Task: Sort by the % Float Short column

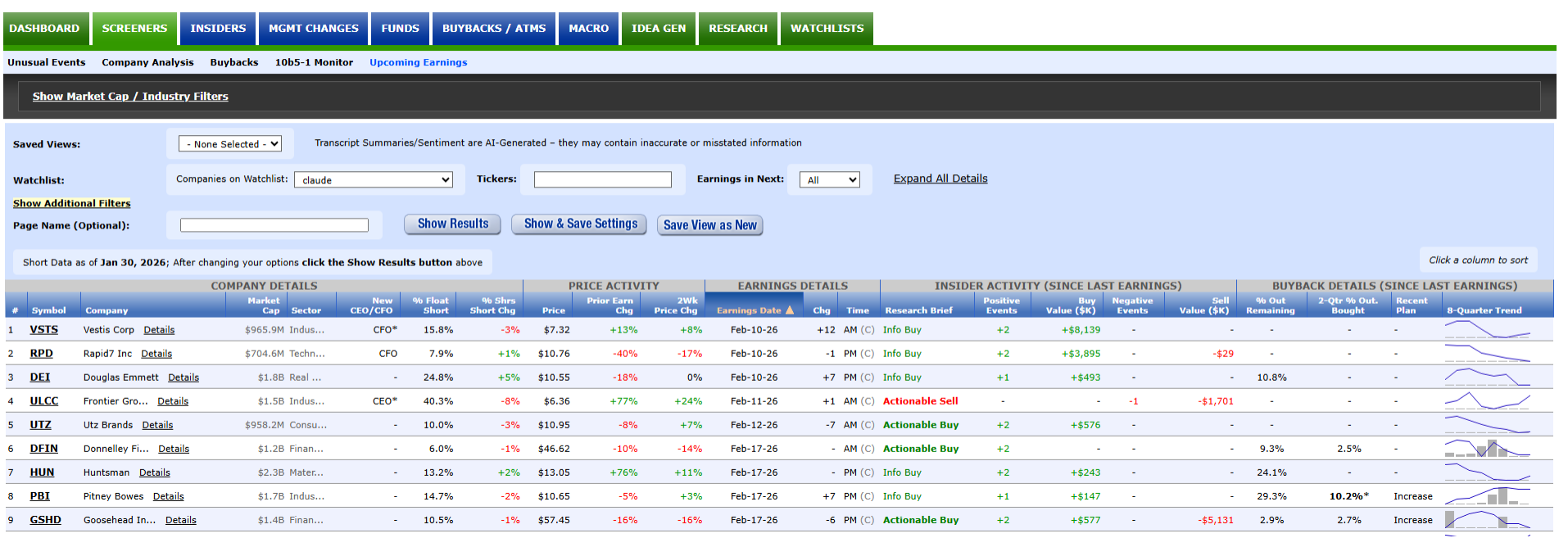Action: [430, 305]
